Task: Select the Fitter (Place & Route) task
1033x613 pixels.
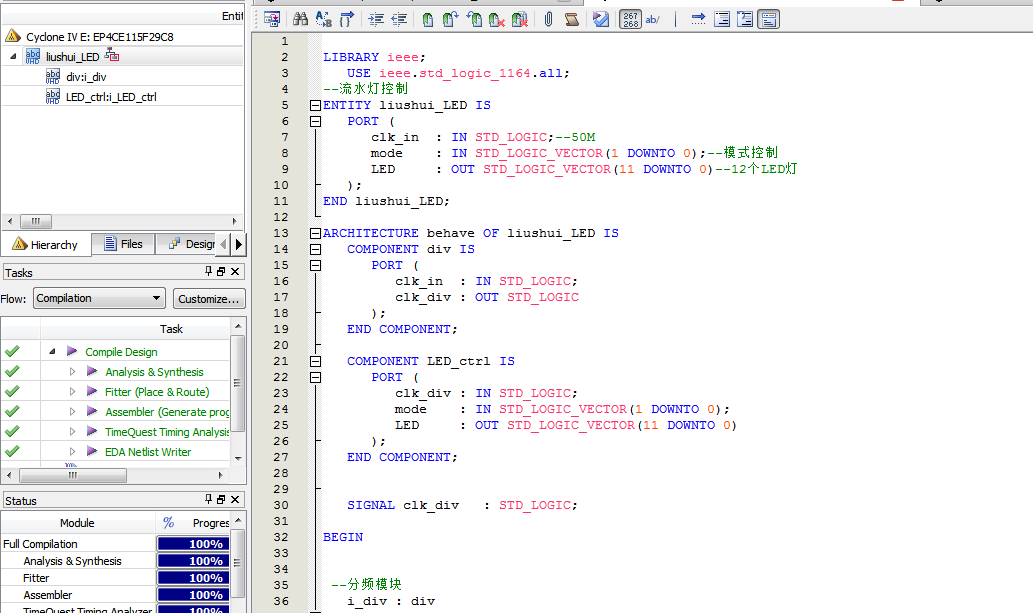Action: (x=156, y=392)
